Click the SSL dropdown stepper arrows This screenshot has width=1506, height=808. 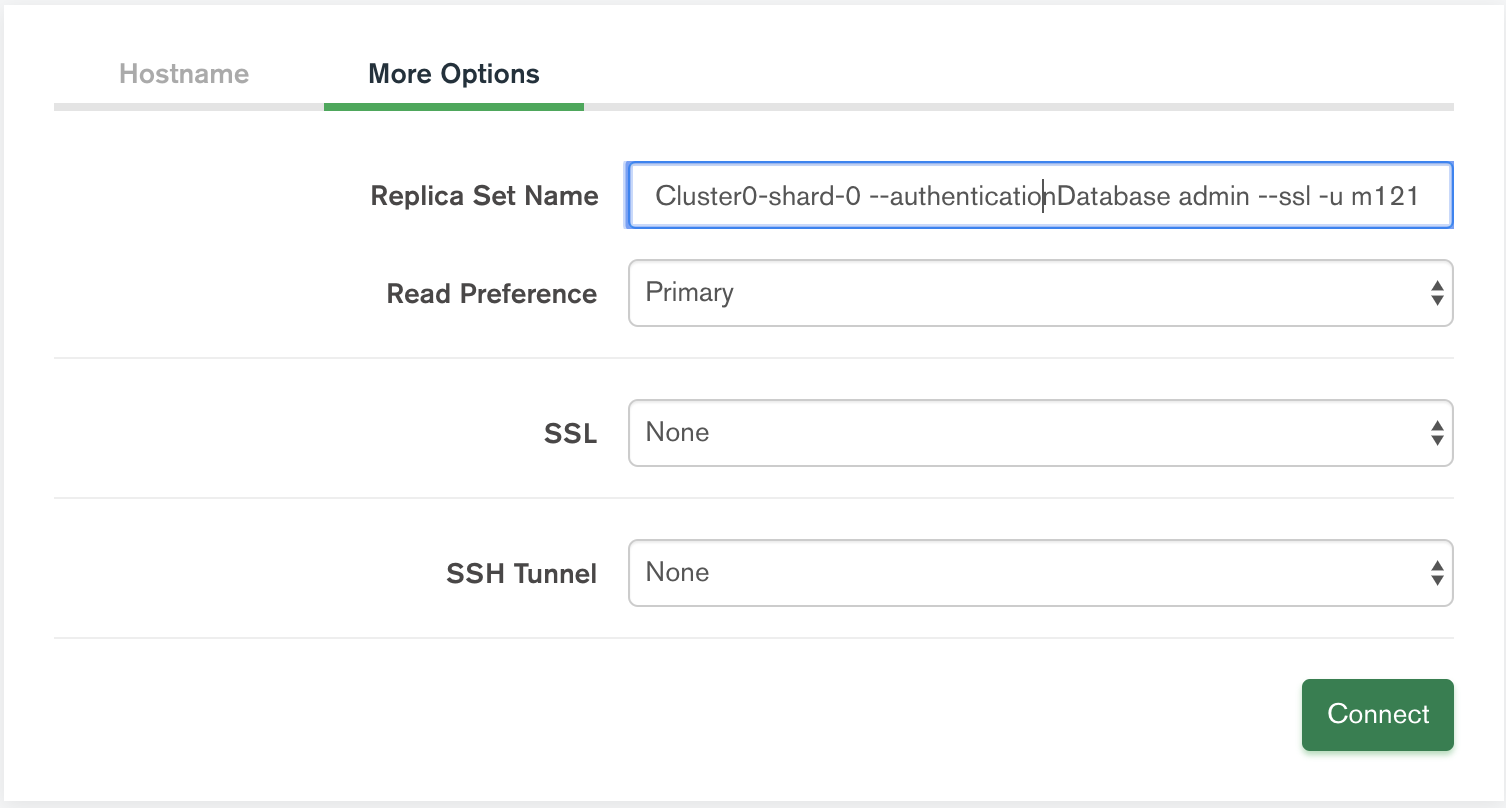pyautogui.click(x=1438, y=432)
